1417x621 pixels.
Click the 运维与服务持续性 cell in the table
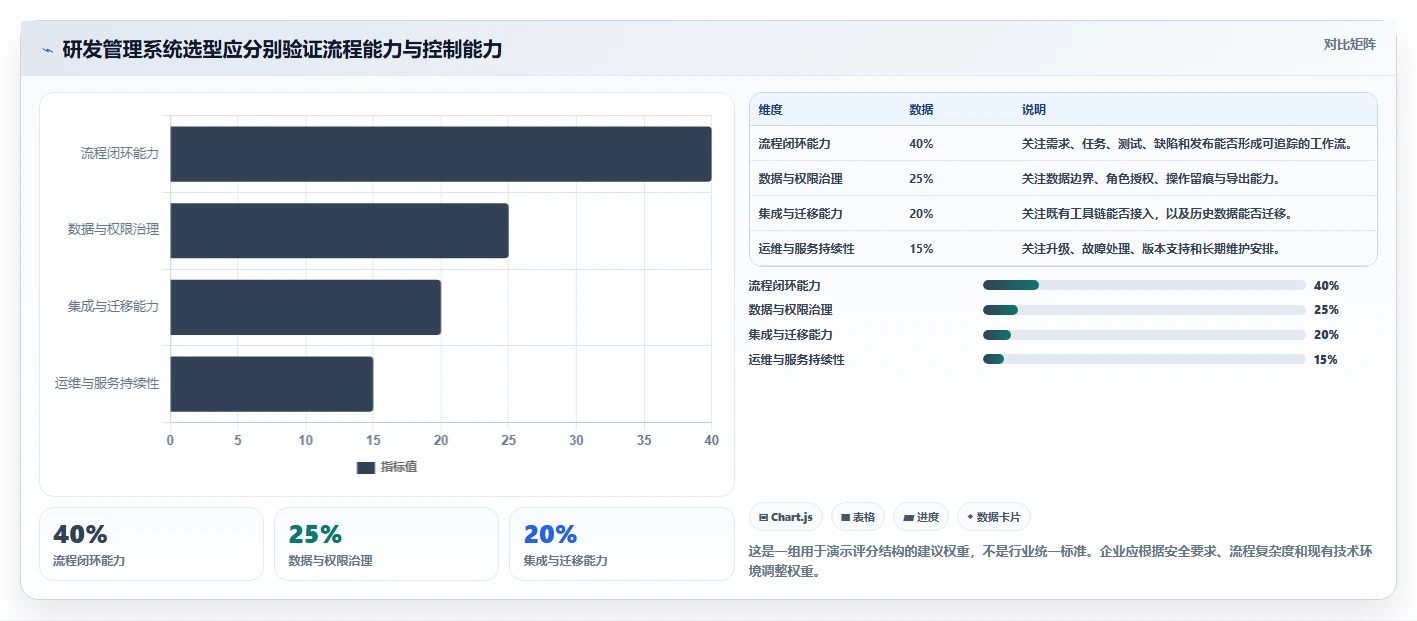coord(807,248)
